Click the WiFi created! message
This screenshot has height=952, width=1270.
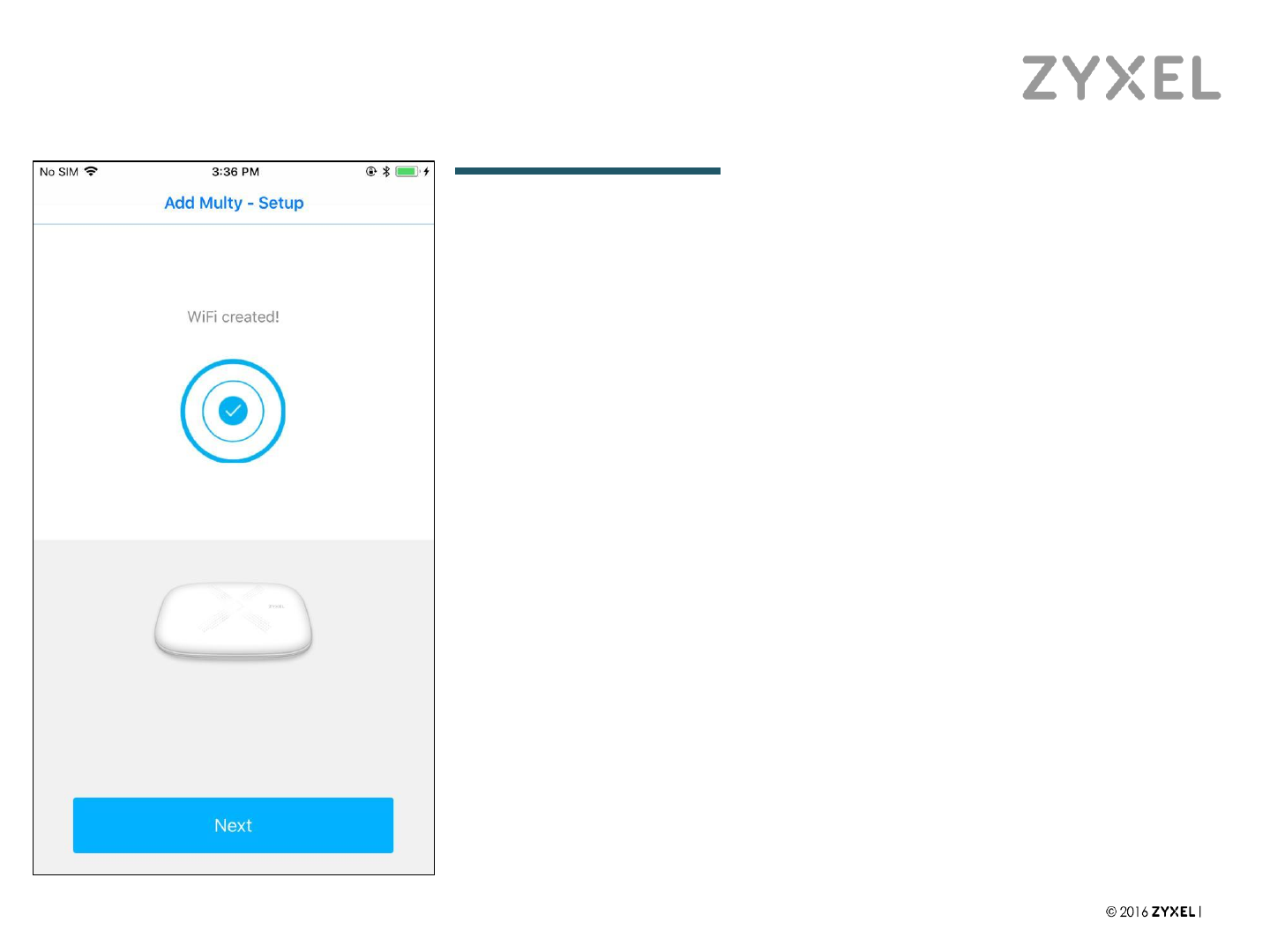(233, 316)
